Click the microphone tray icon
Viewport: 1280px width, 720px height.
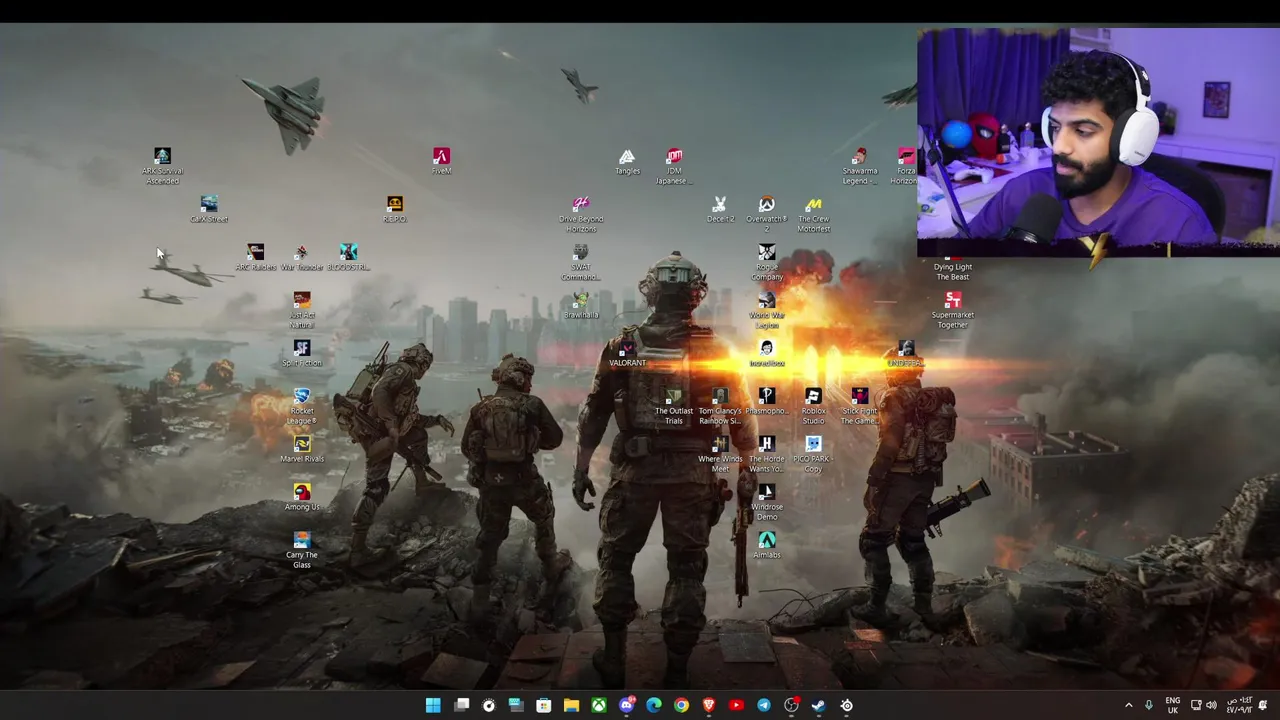tap(1149, 705)
